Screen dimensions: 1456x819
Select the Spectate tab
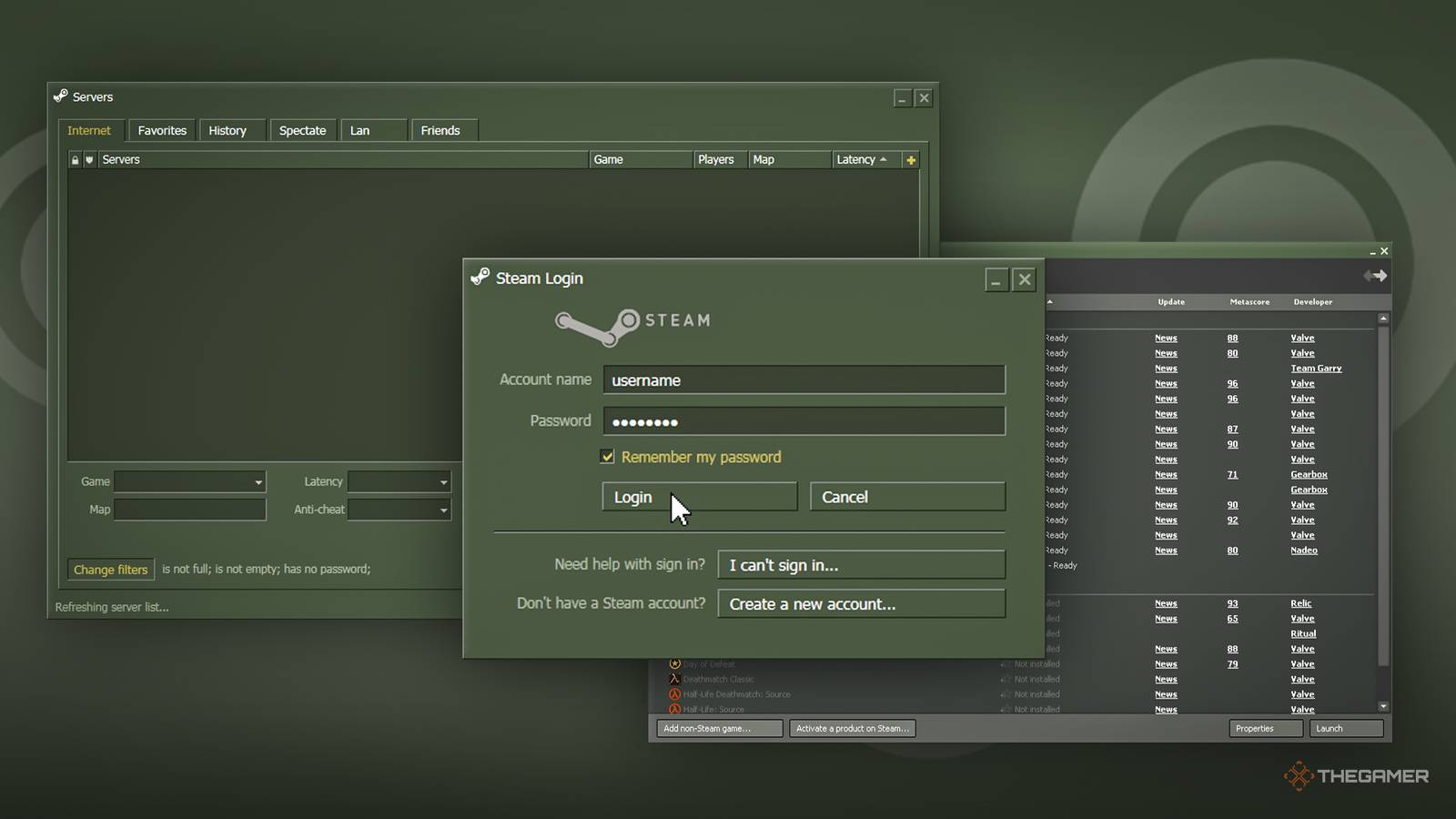(302, 131)
